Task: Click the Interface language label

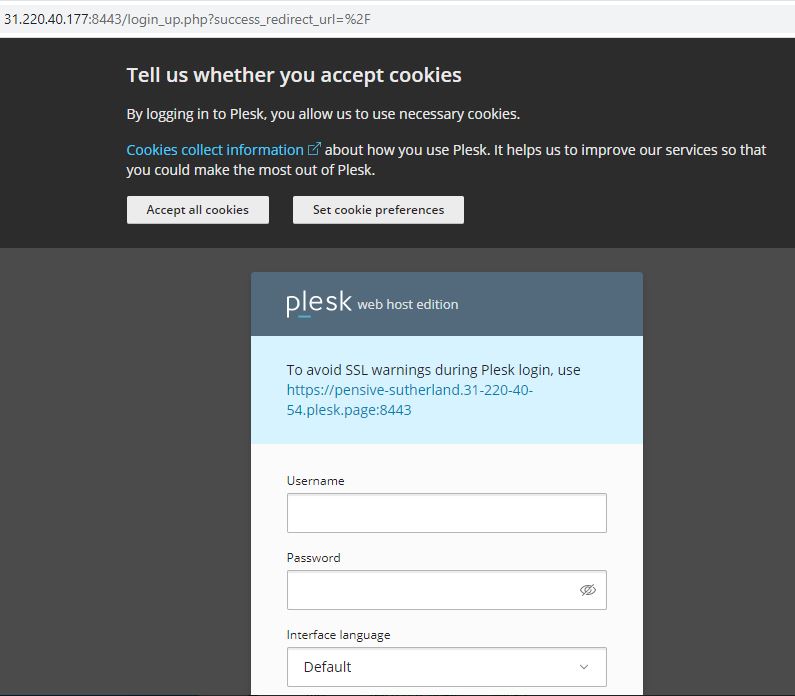Action: point(338,635)
